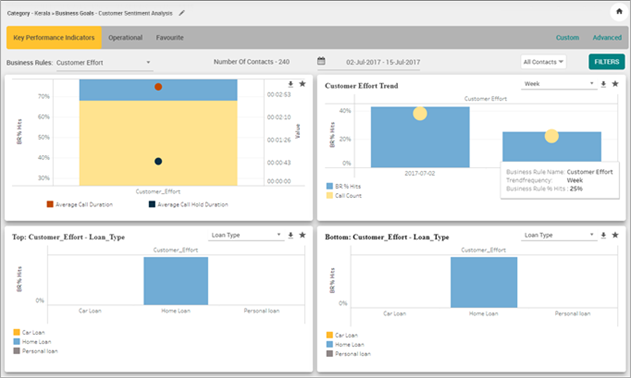Click the Advanced link

coord(607,38)
